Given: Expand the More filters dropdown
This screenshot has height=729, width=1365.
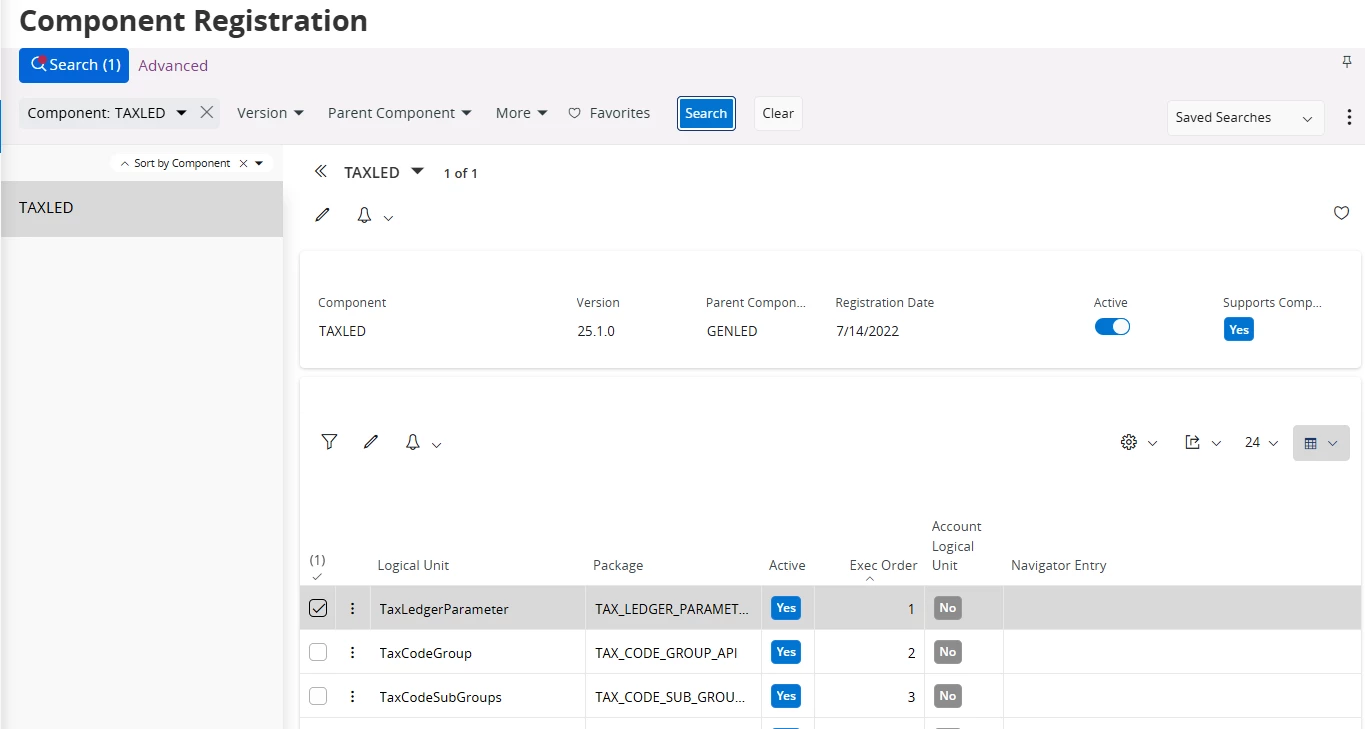Looking at the screenshot, I should click(522, 113).
